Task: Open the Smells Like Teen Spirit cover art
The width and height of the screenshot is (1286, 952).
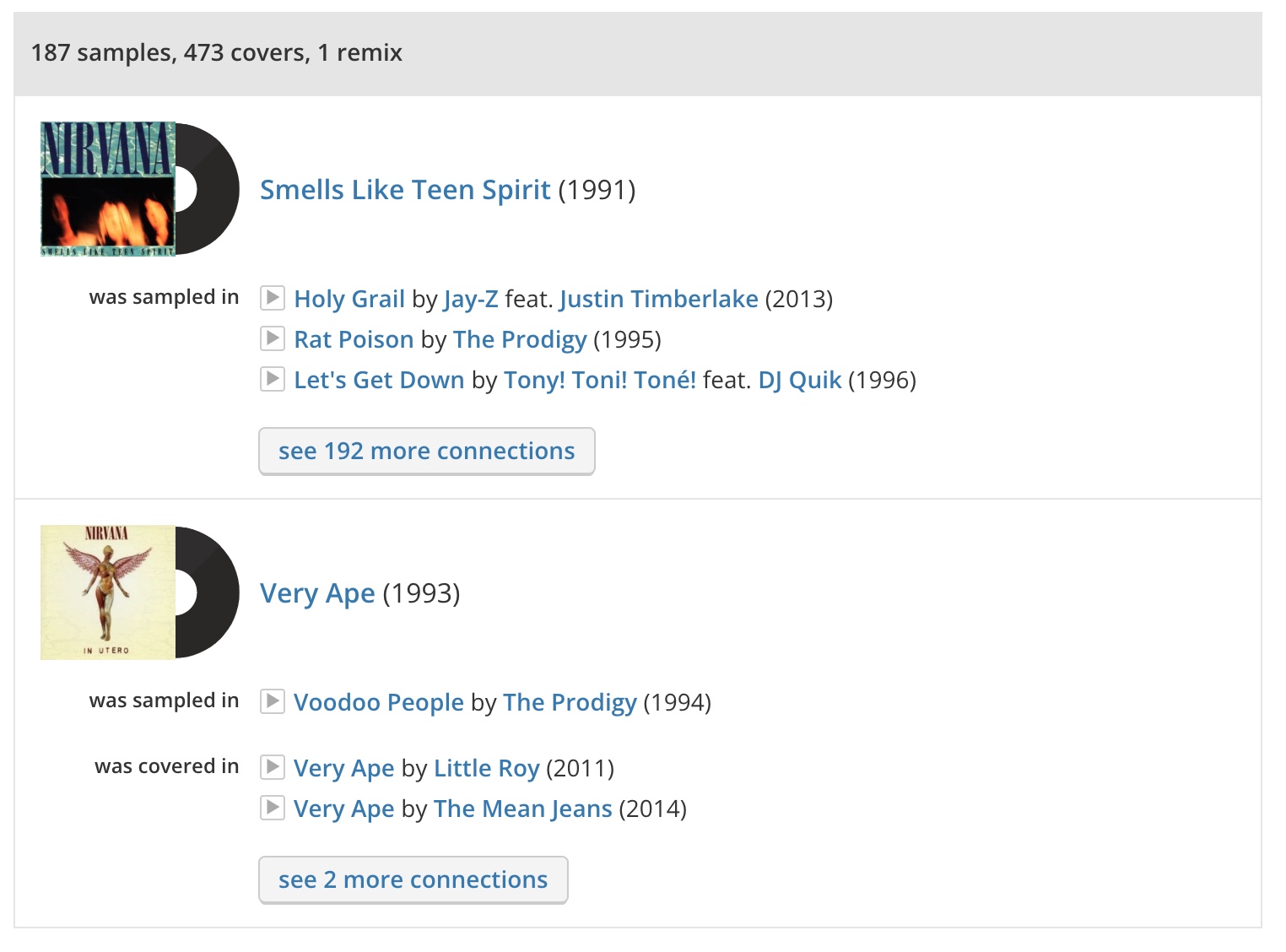Action: [108, 189]
